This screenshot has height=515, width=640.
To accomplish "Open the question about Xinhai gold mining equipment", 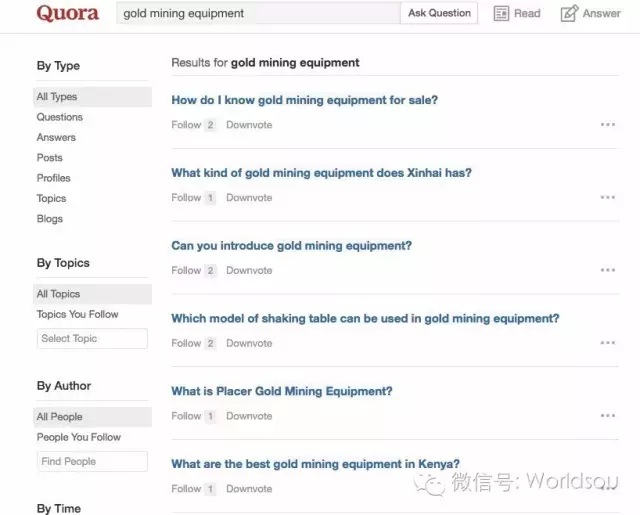I will tap(321, 173).
